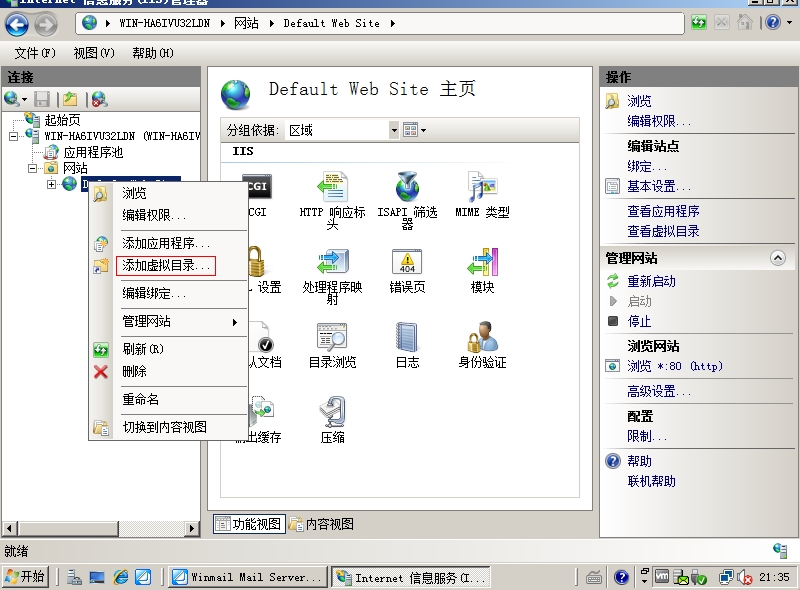This screenshot has height=590, width=800.
Task: Choose 编辑绑定... from the context menu
Action: (154, 293)
